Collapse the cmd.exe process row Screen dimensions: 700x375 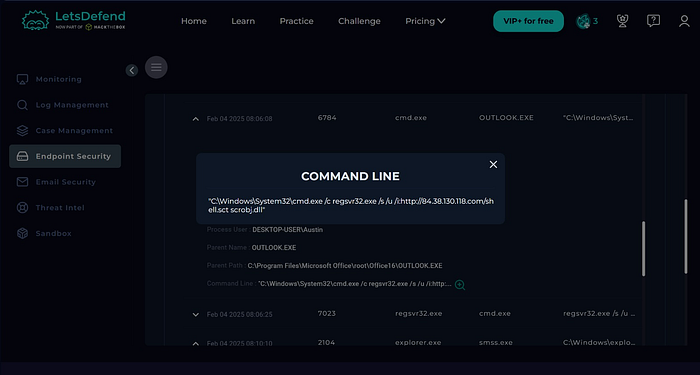(x=196, y=119)
